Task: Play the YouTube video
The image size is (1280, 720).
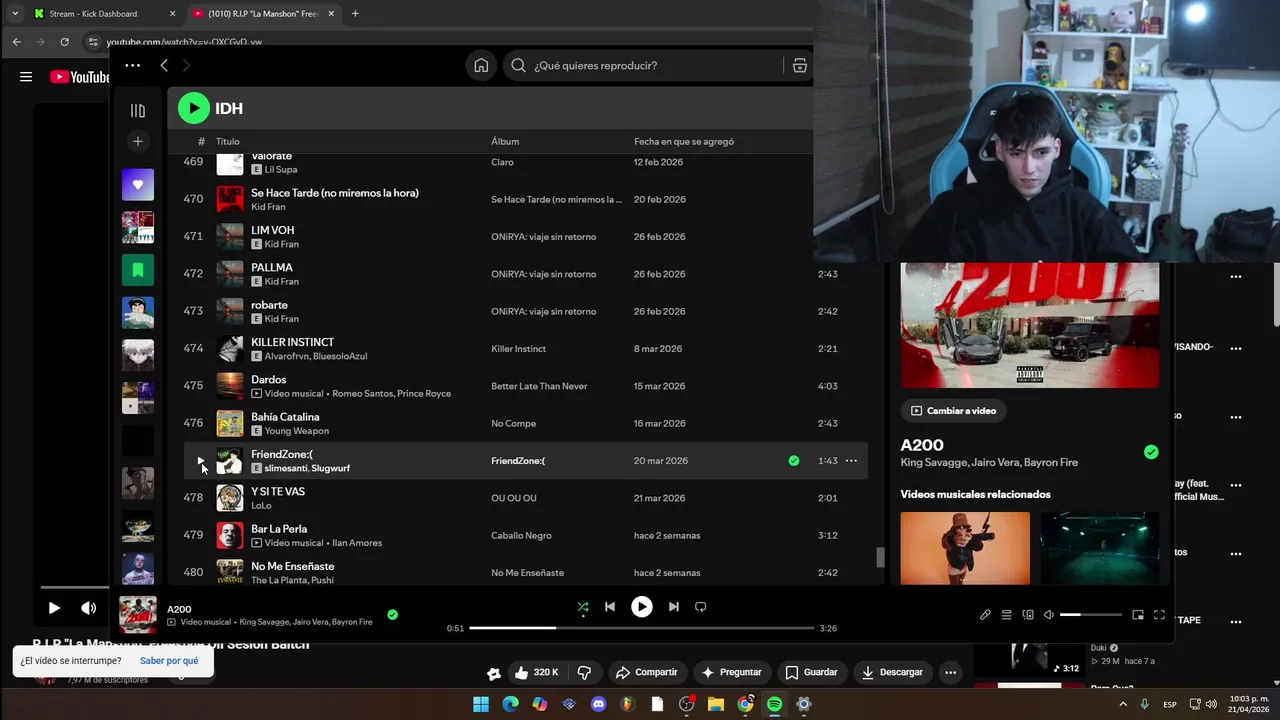Action: pyautogui.click(x=54, y=607)
